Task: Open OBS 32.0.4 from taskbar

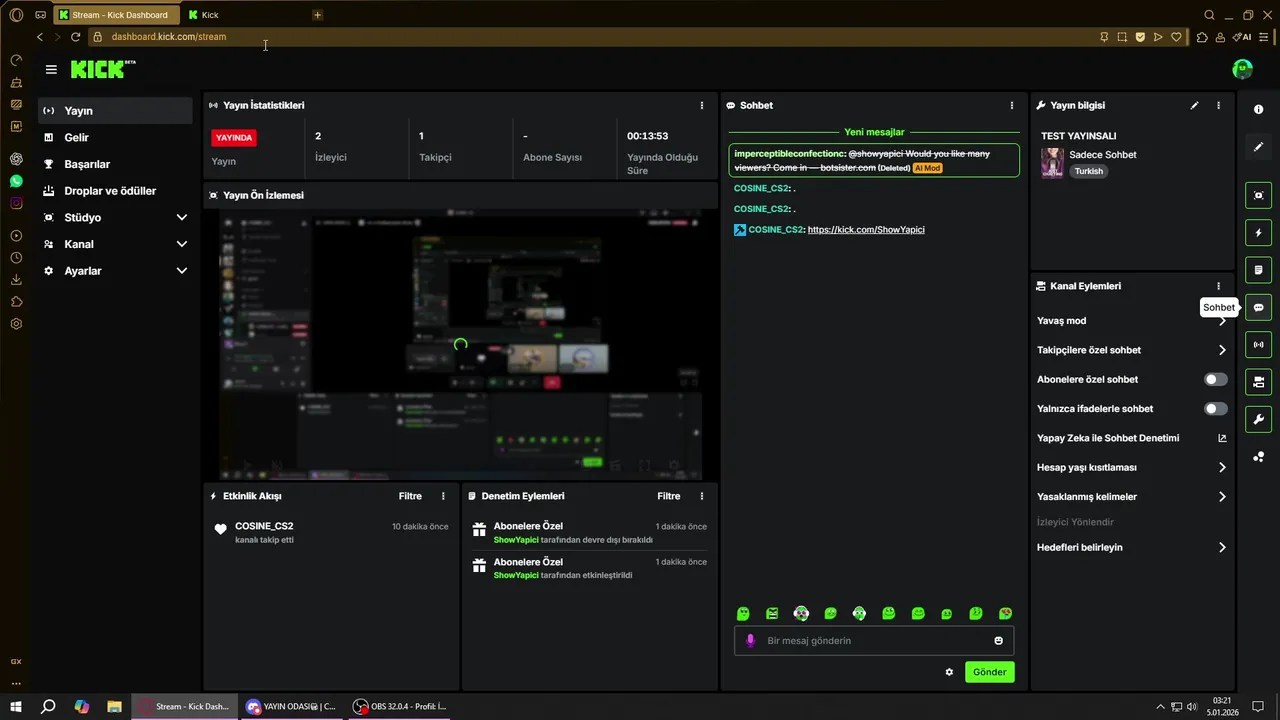Action: pyautogui.click(x=400, y=706)
